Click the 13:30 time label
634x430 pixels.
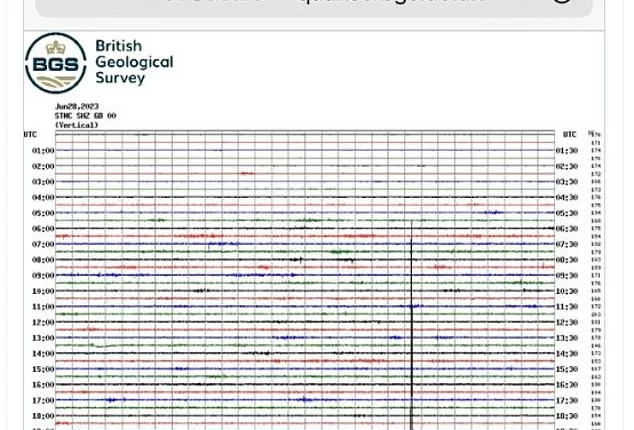567,338
